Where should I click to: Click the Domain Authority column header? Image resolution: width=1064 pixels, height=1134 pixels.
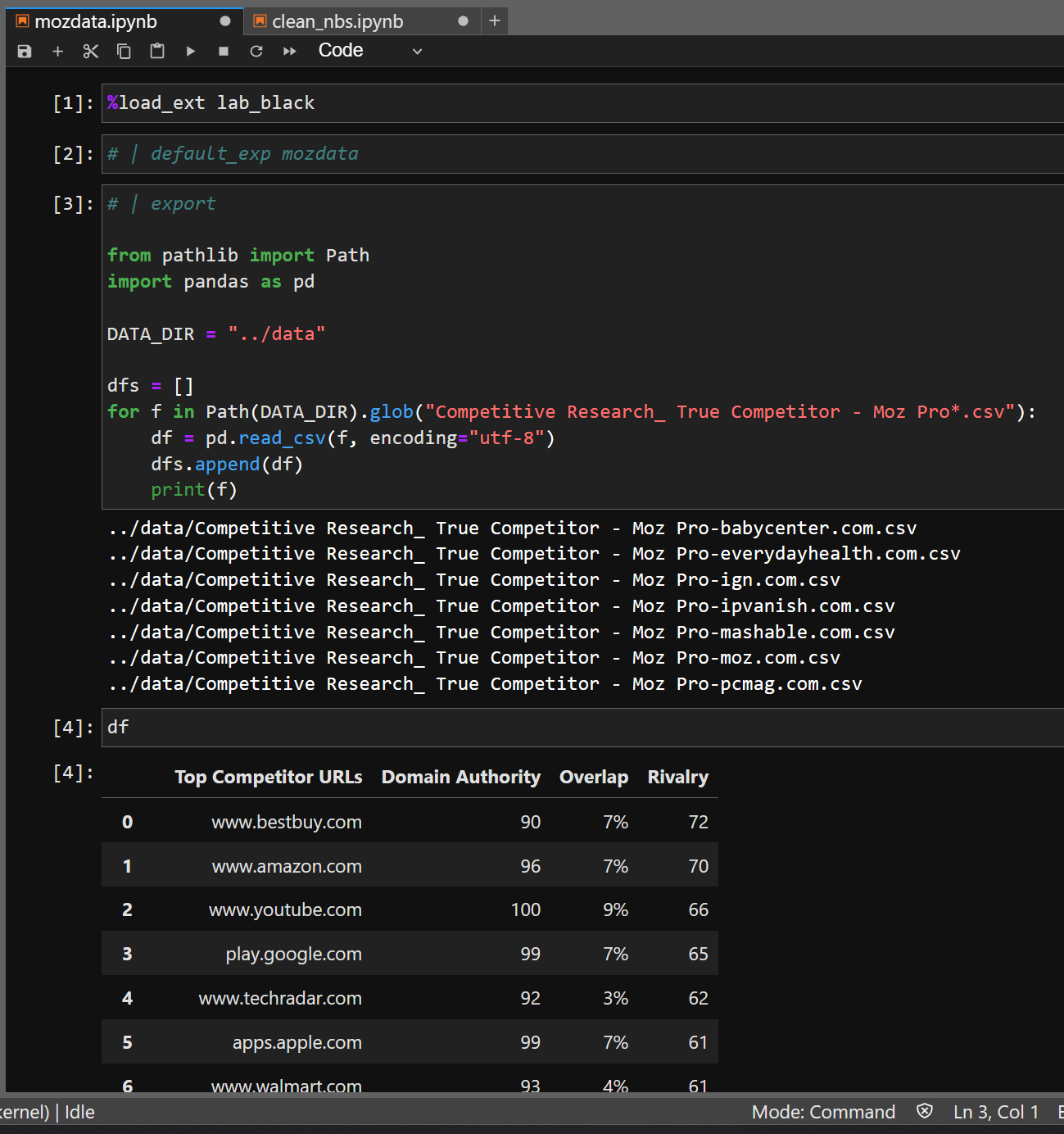coord(461,778)
